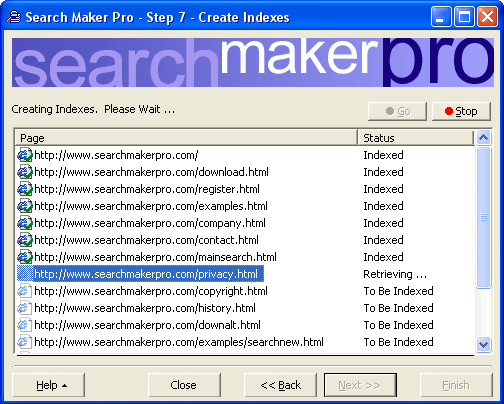Click the icon next to contact.html entry
Image resolution: width=504 pixels, height=404 pixels.
(25, 240)
